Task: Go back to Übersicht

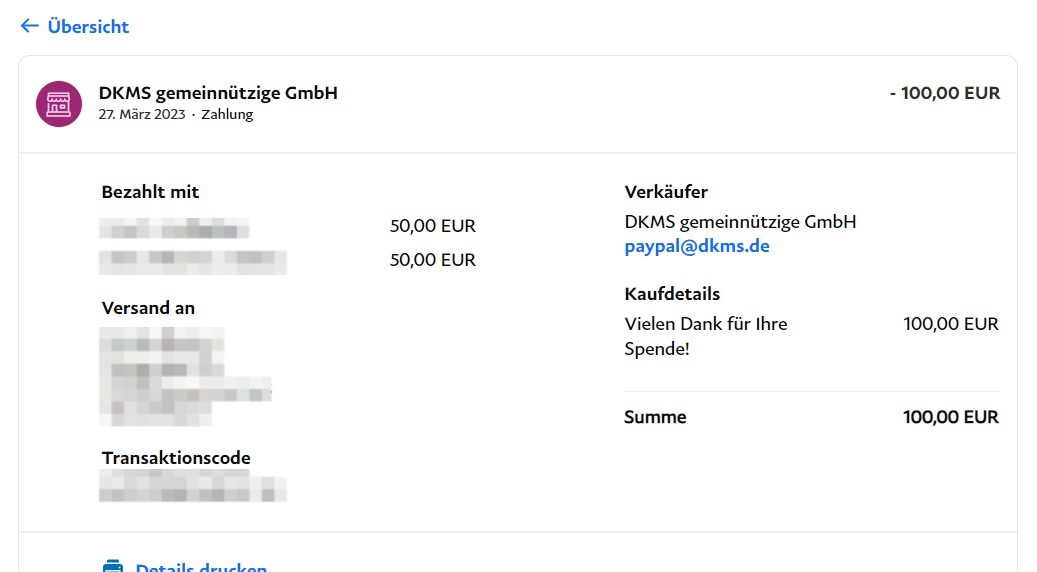Action: tap(88, 27)
